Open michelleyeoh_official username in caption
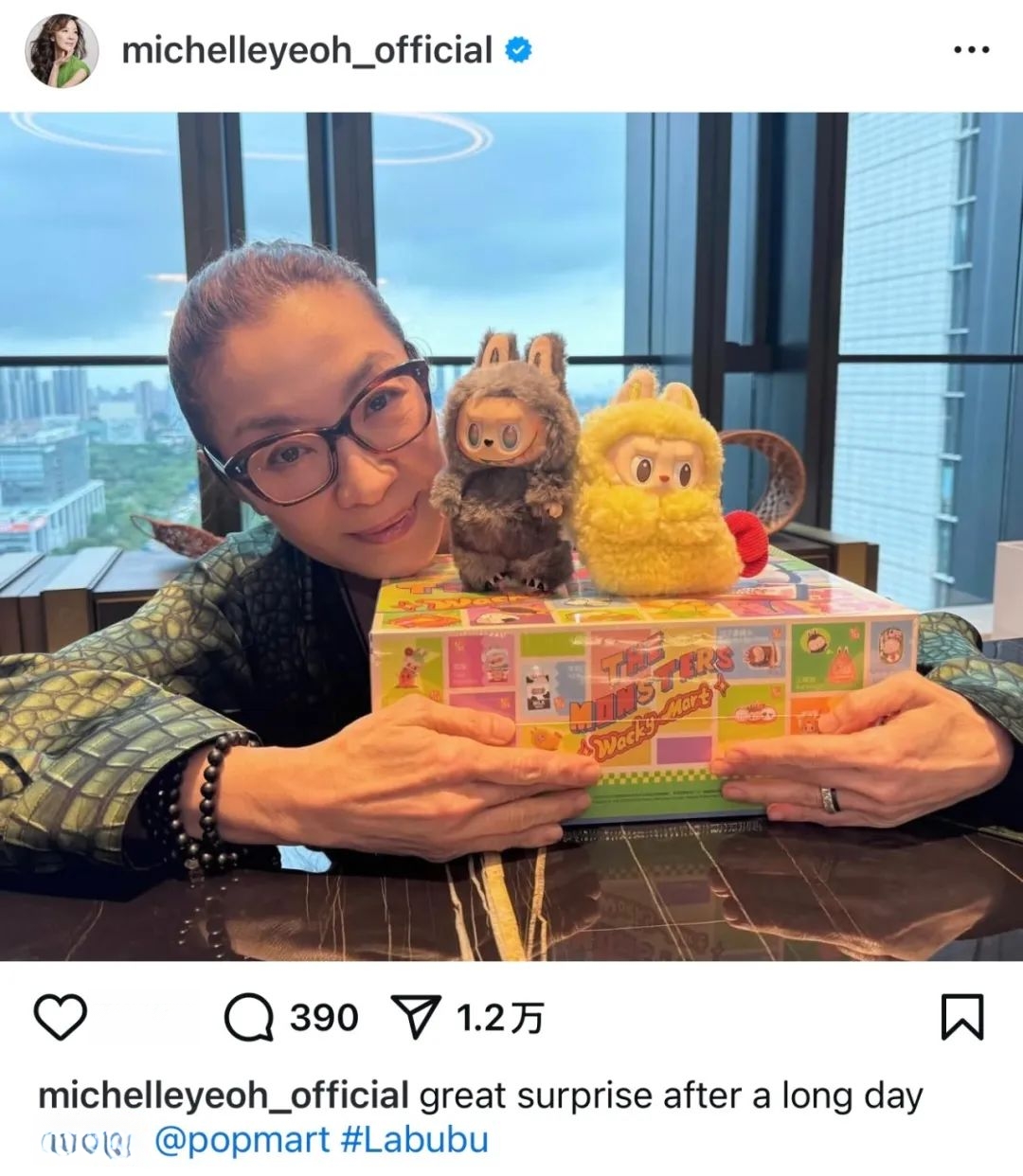The width and height of the screenshot is (1023, 1176). point(224,1096)
